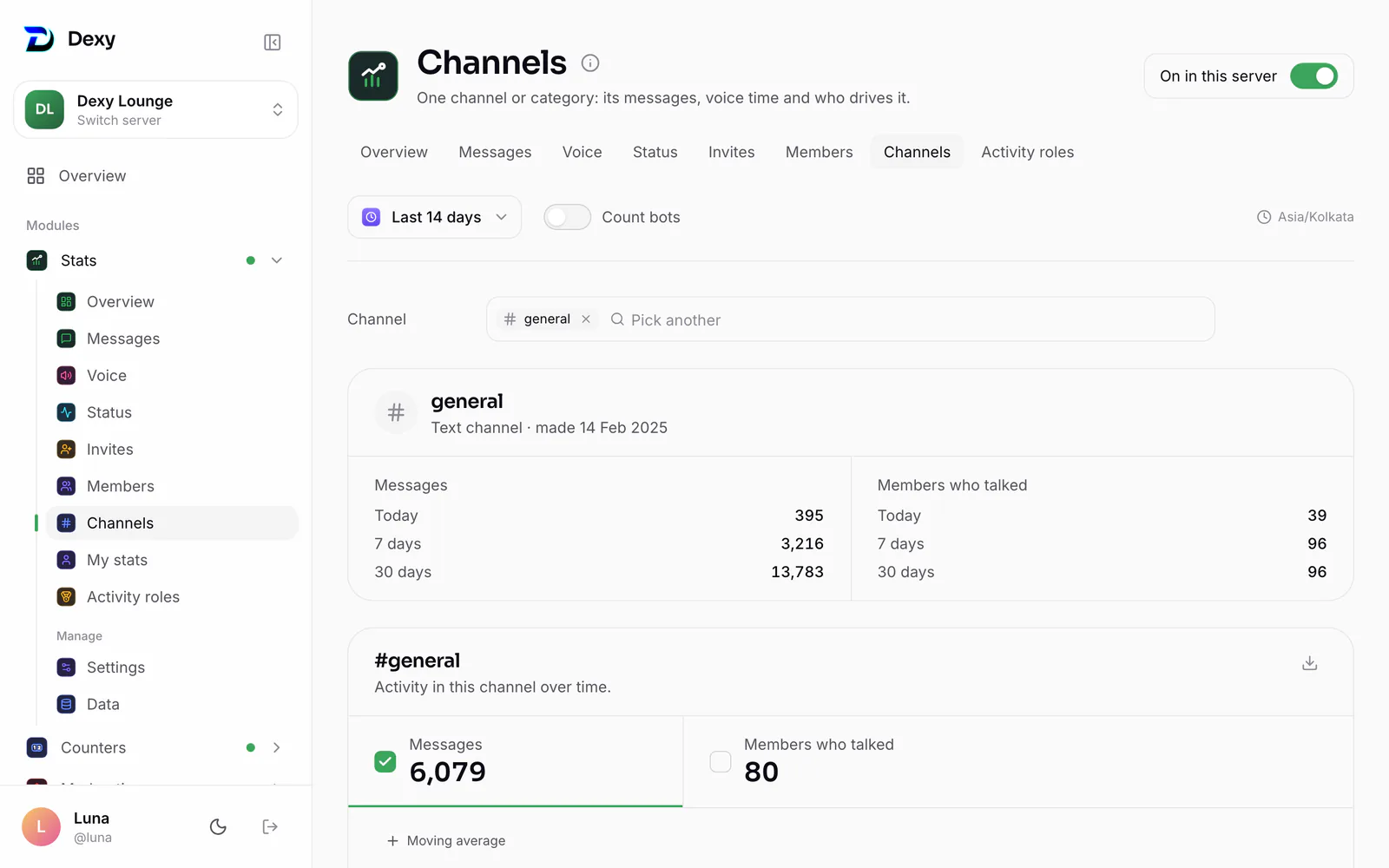Open Invites stats icon
Image resolution: width=1389 pixels, height=868 pixels.
[x=66, y=450]
